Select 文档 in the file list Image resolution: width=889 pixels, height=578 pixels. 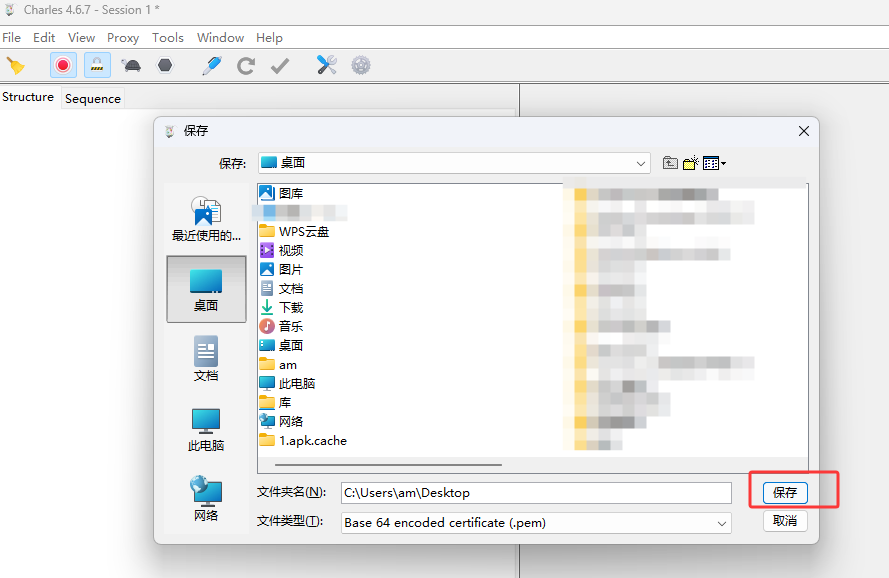click(281, 288)
